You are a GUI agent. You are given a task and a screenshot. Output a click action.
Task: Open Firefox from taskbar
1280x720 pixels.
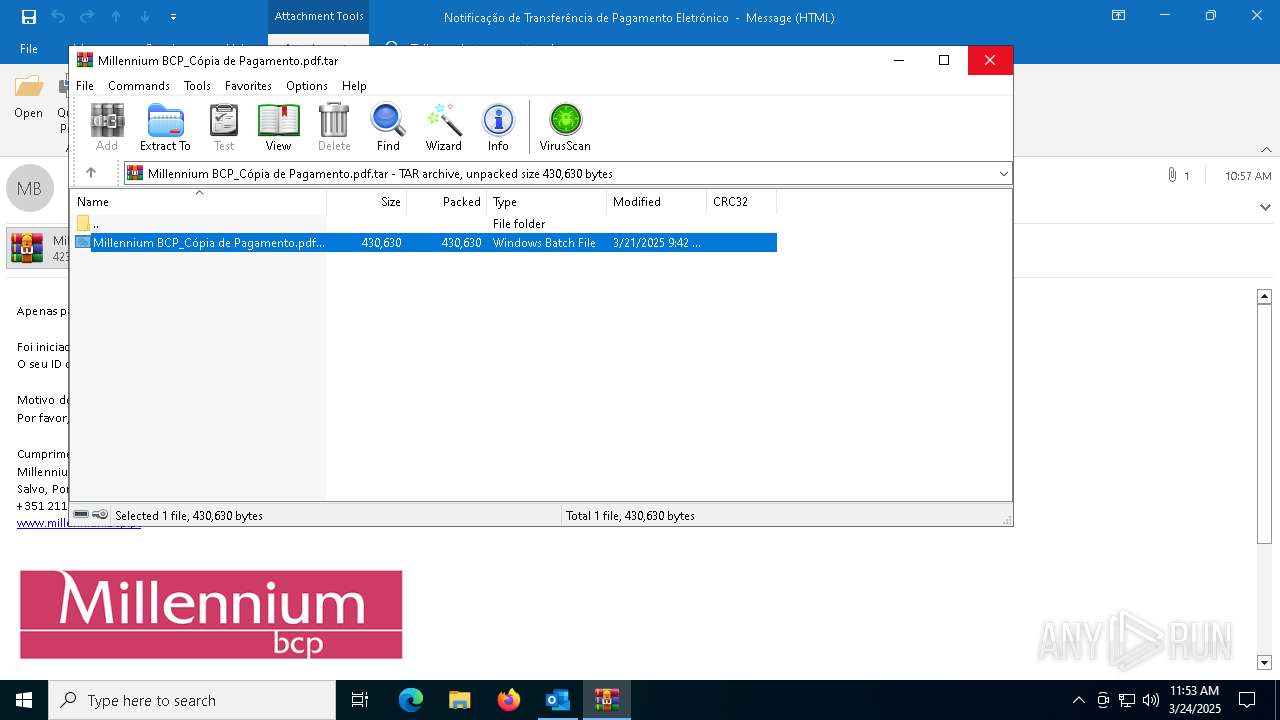(x=509, y=700)
